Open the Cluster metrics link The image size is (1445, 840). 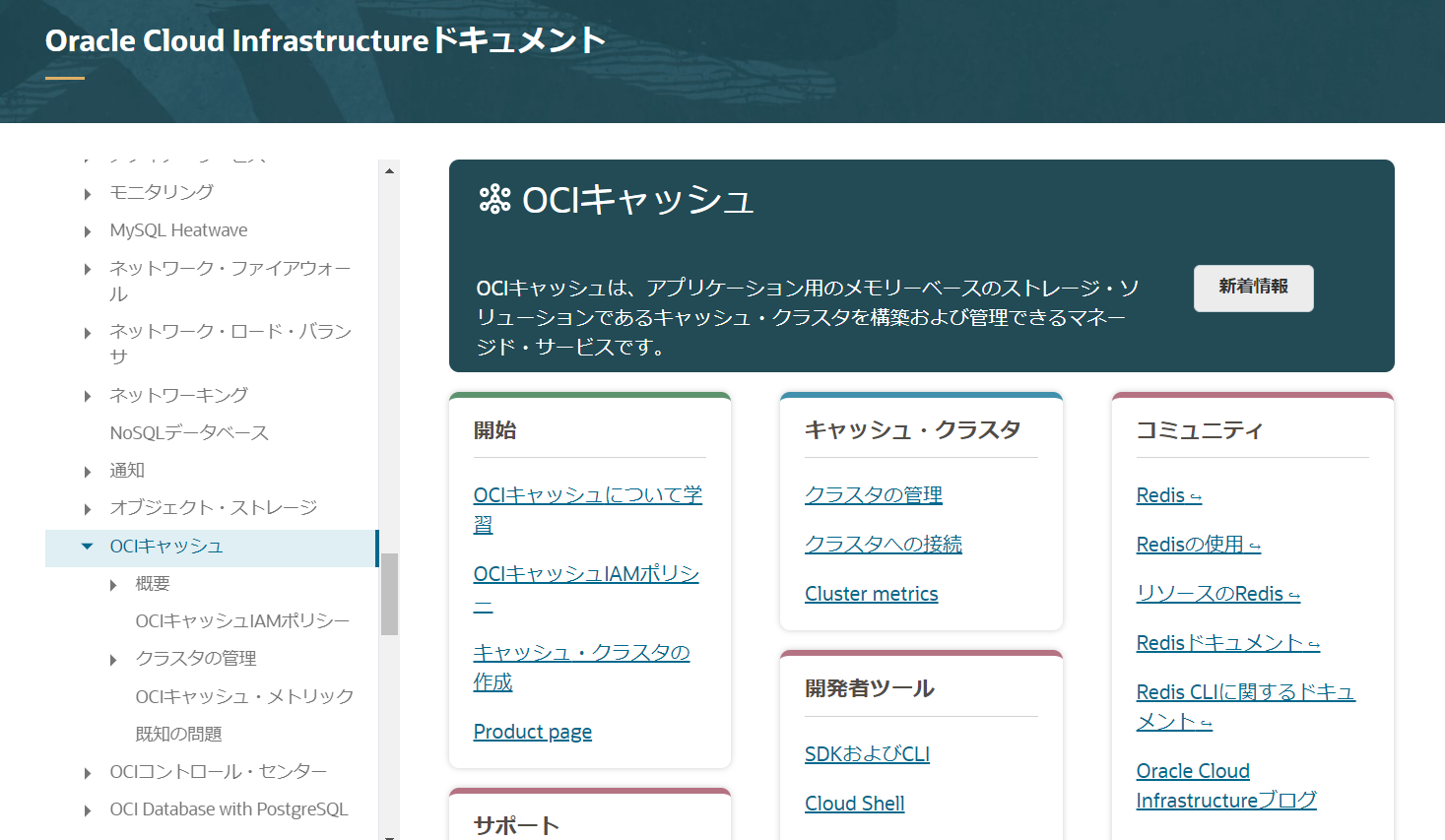[x=871, y=594]
